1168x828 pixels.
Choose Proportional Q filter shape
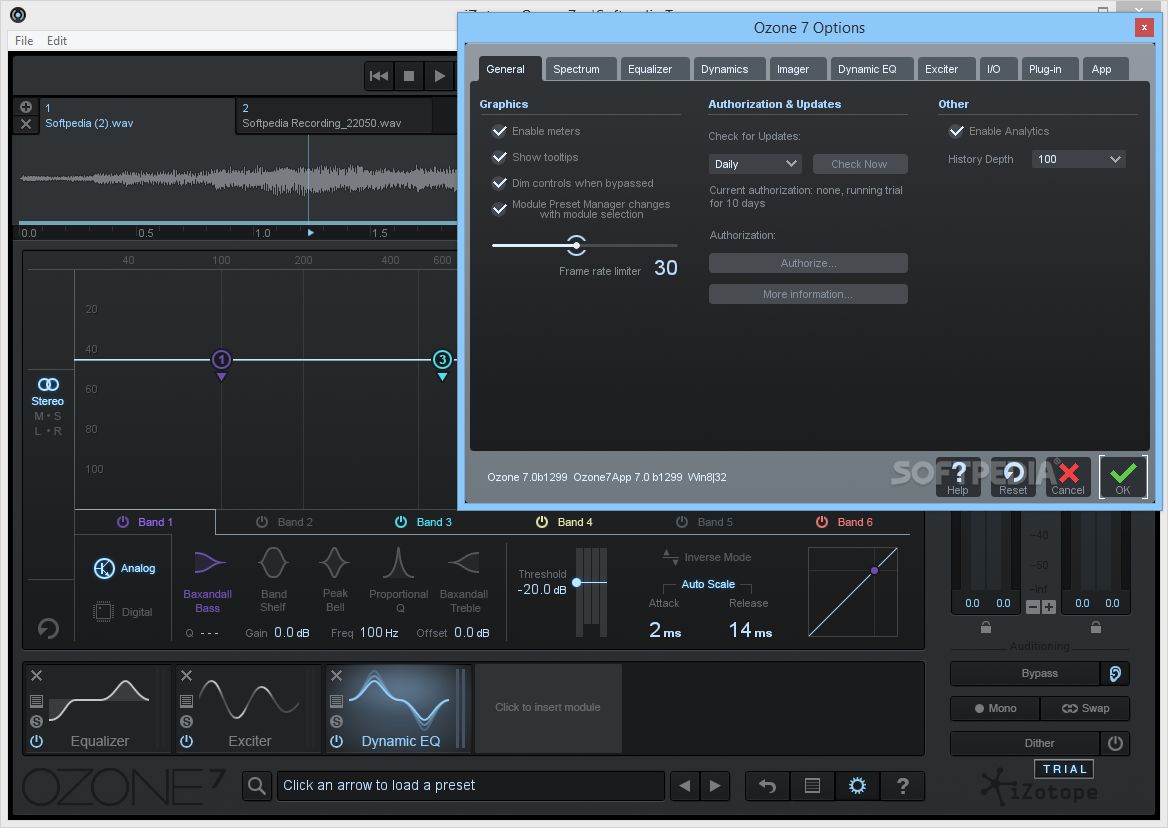click(x=399, y=581)
